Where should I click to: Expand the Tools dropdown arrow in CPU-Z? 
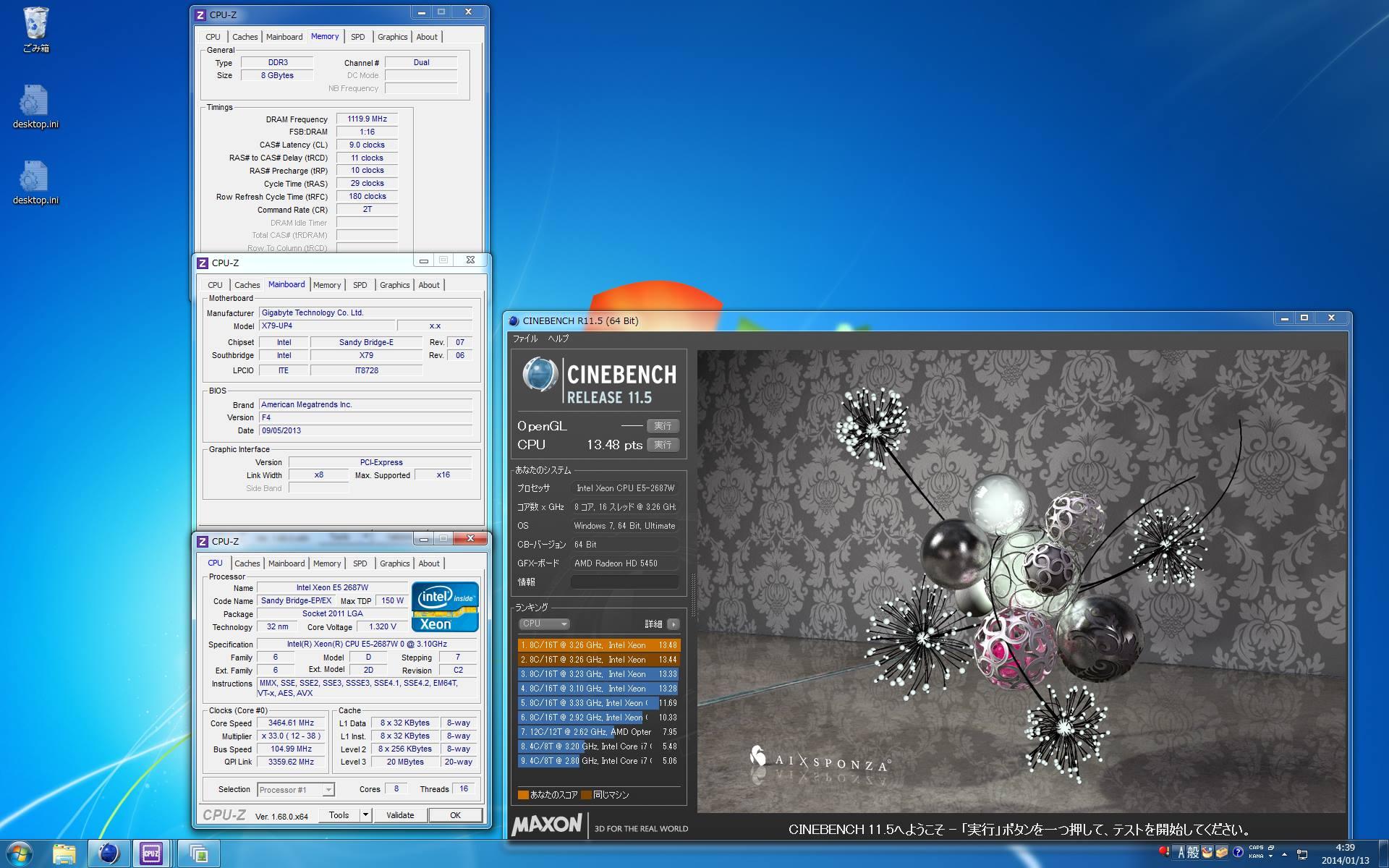click(365, 814)
